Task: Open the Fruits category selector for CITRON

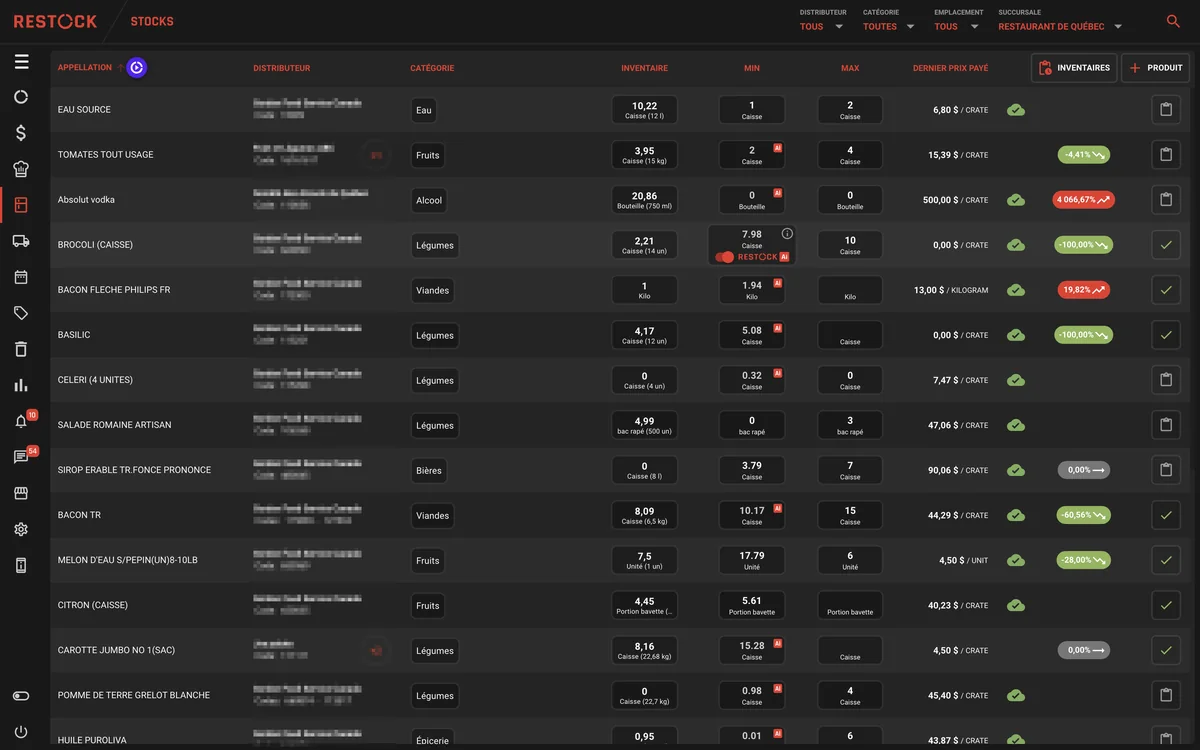Action: pos(428,605)
